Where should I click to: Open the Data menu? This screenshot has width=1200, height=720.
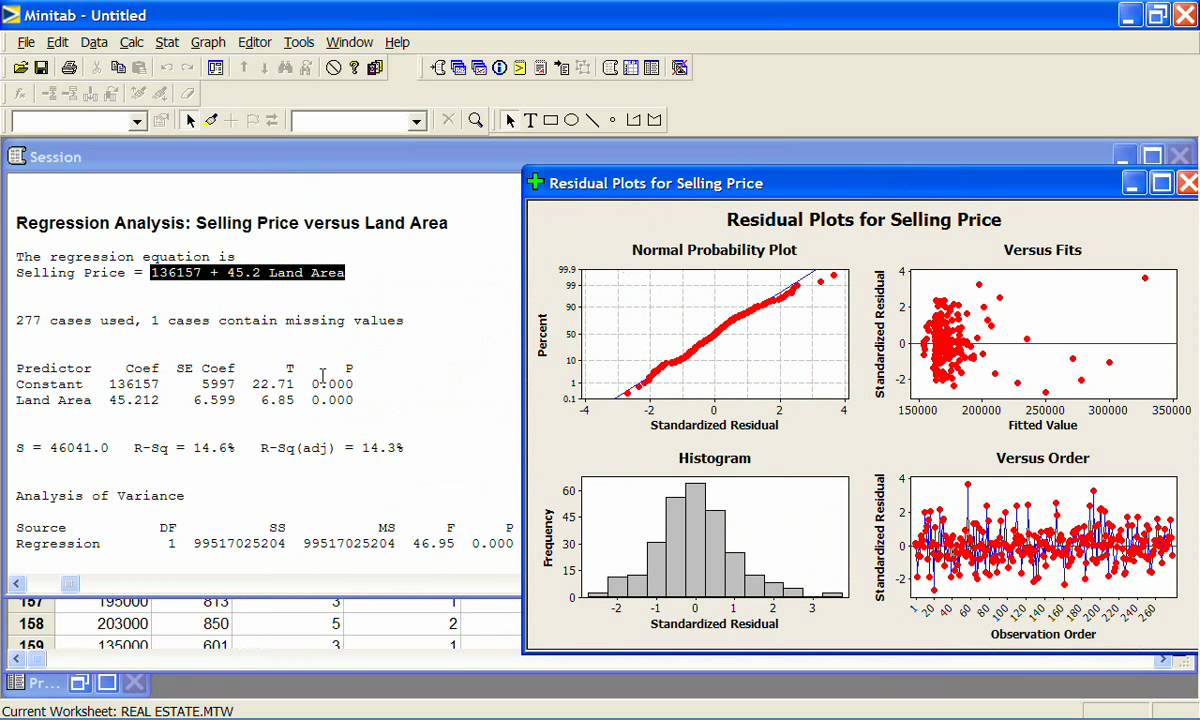(x=94, y=42)
